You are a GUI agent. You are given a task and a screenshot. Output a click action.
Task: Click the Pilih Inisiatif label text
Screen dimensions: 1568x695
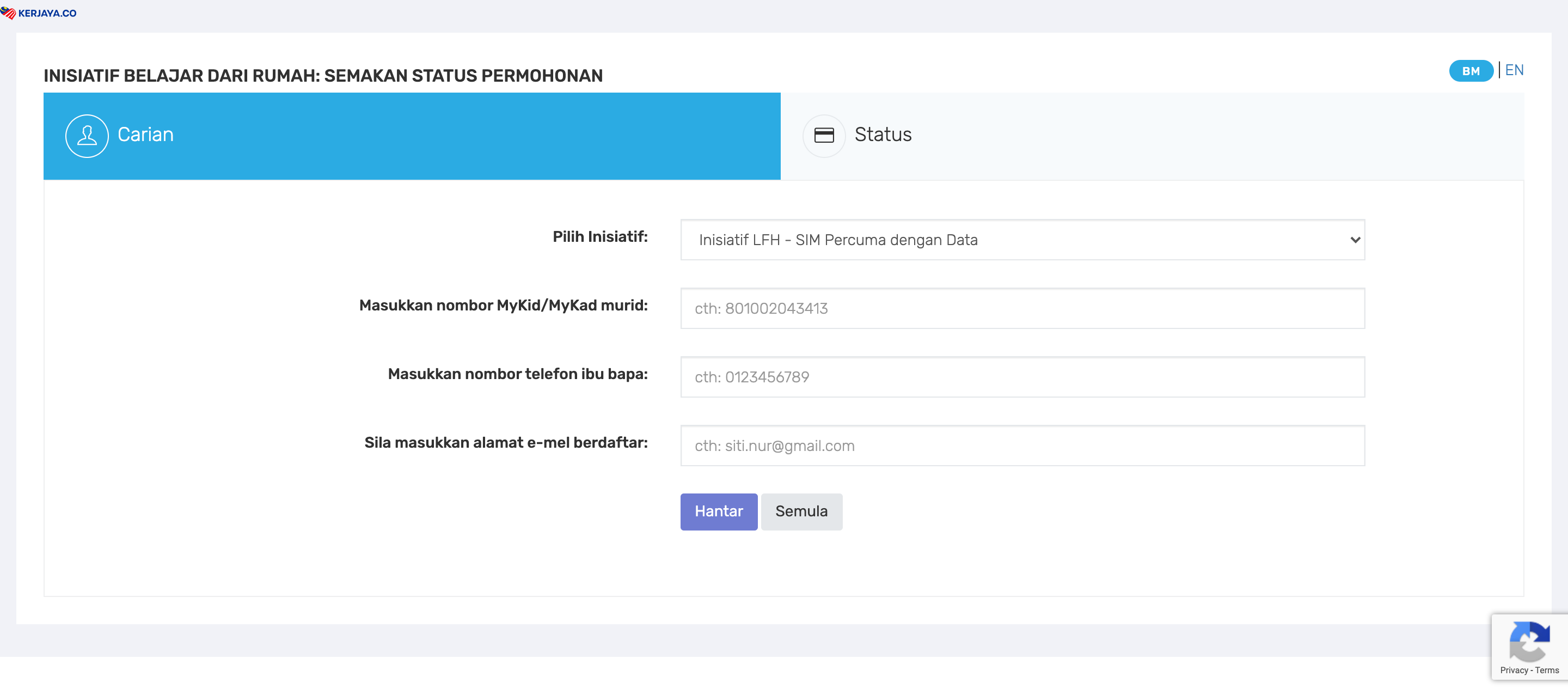(599, 237)
